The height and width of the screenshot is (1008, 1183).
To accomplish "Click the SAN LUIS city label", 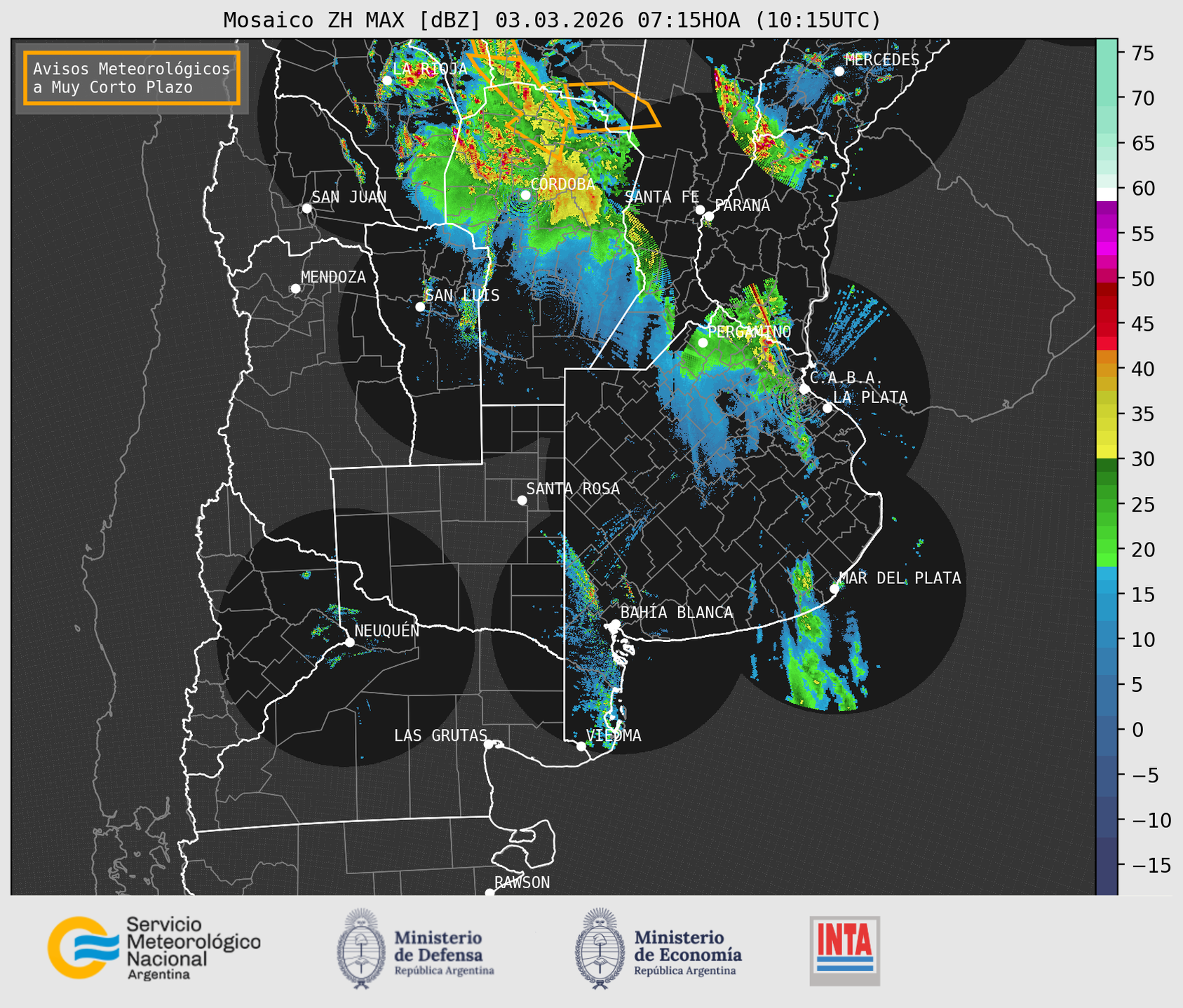I will [462, 295].
